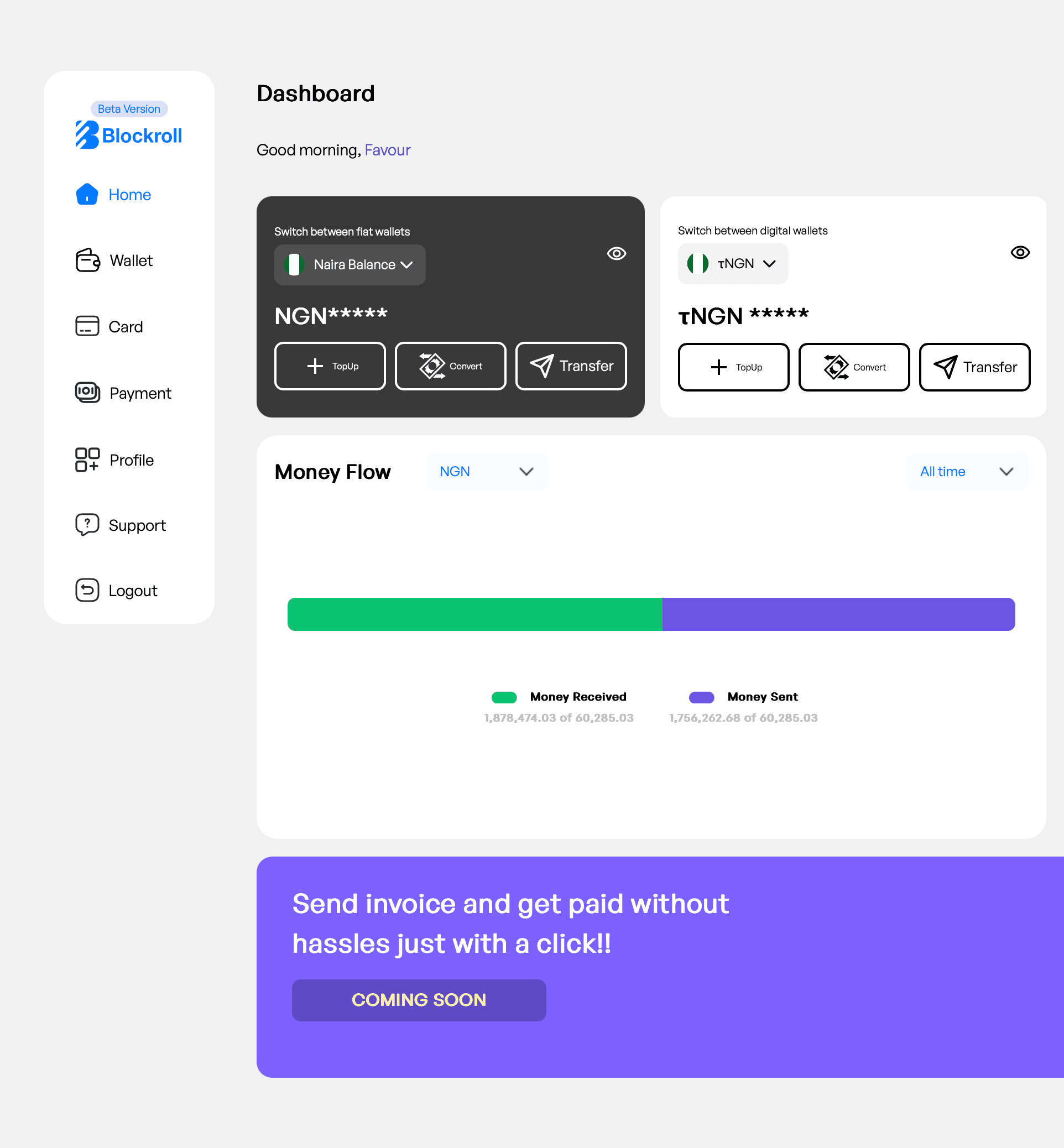
Task: Open the All time period filter
Action: 967,471
